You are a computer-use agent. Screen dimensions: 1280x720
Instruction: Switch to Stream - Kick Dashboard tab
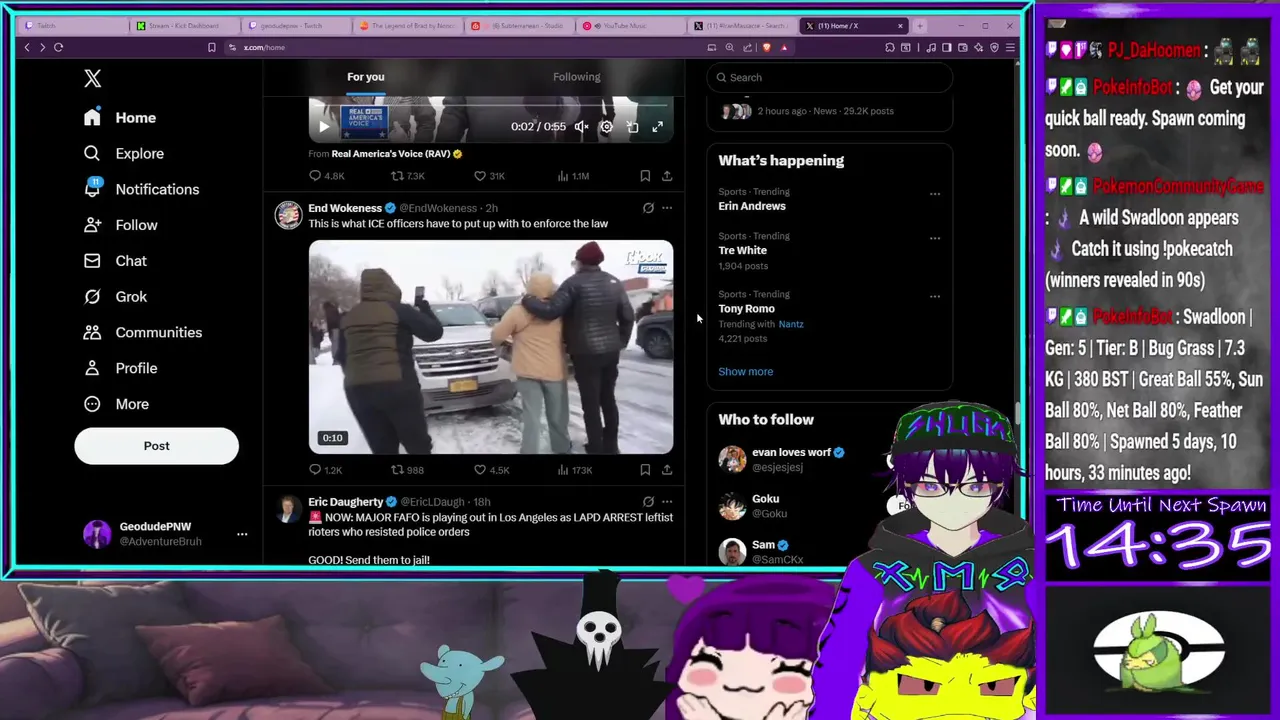[184, 26]
